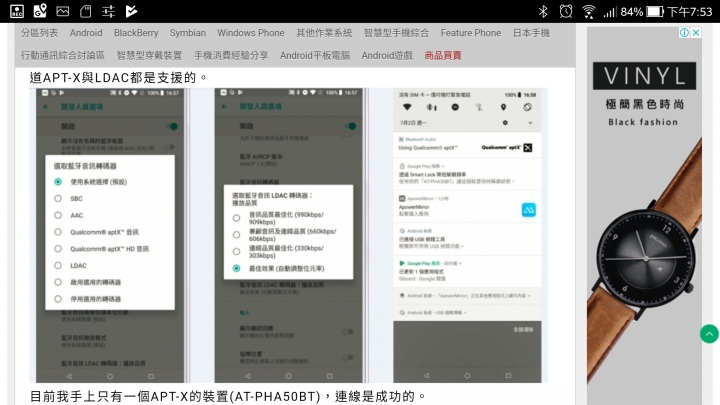The image size is (720, 405).
Task: Tap 全部清除 in notification shade screenshot
Action: pyautogui.click(x=523, y=330)
